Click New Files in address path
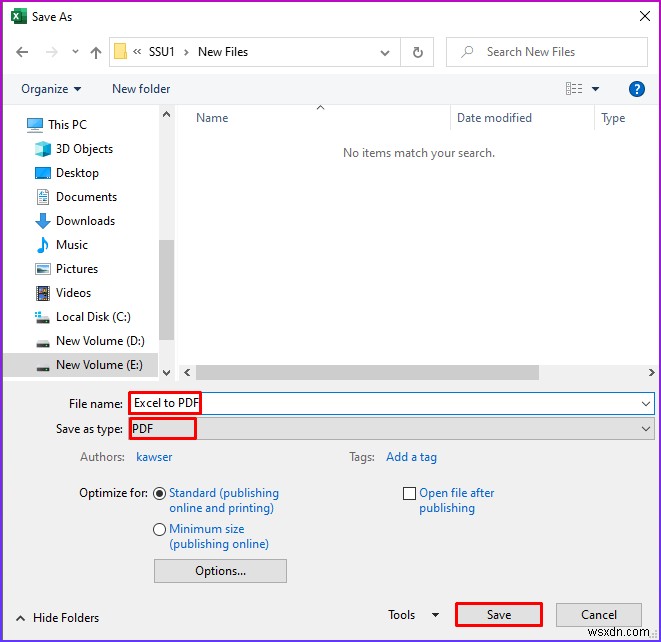This screenshot has height=642, width=661. [x=223, y=52]
